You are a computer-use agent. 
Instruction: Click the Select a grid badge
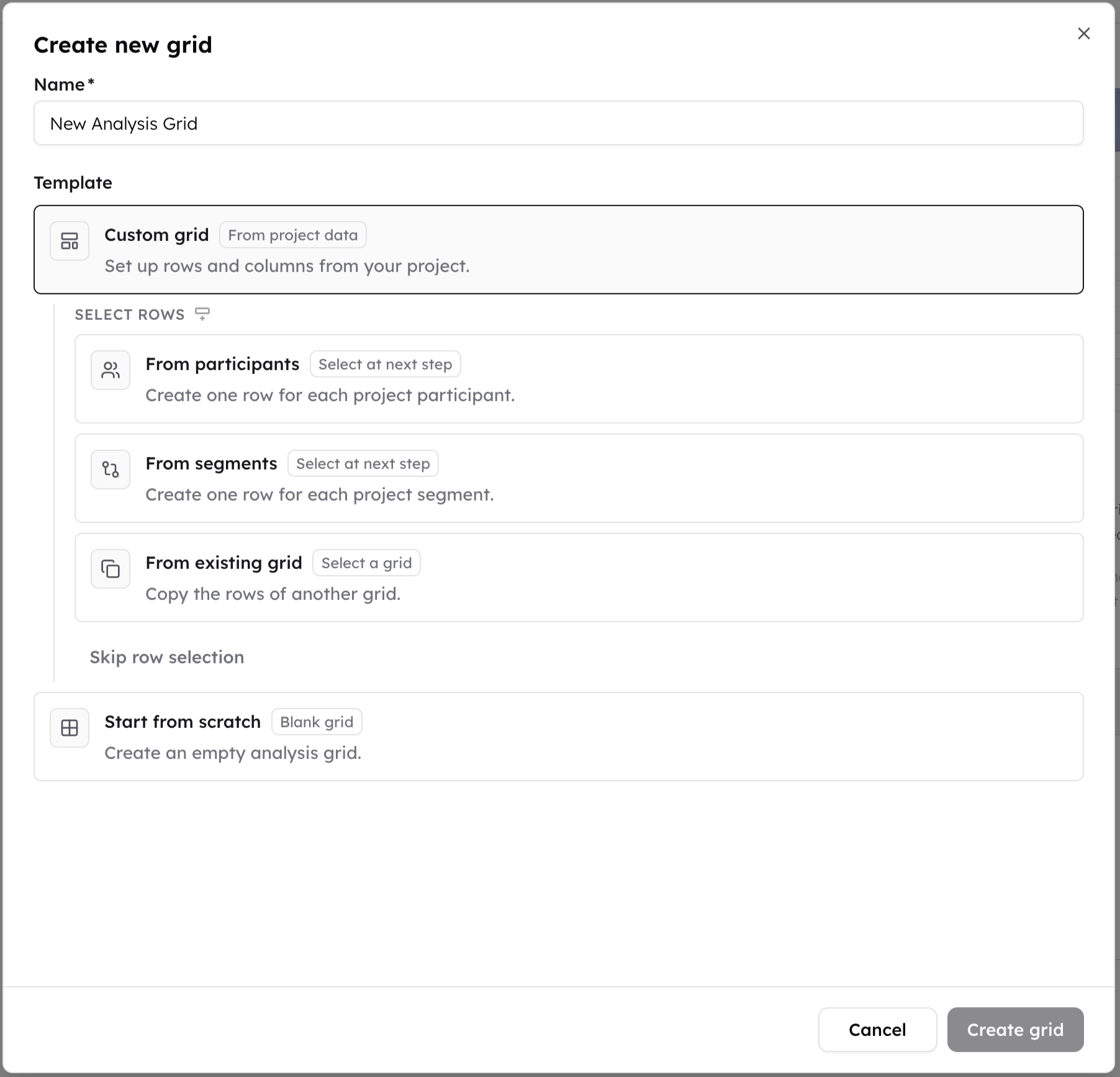tap(366, 563)
